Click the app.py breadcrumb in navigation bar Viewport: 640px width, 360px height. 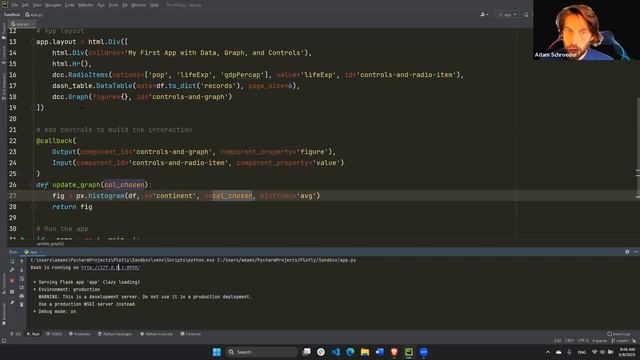tap(34, 15)
